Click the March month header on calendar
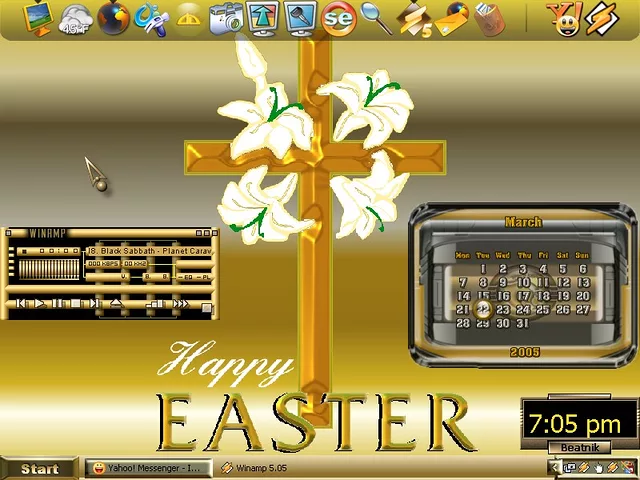Viewport: 640px width, 480px height. [523, 222]
